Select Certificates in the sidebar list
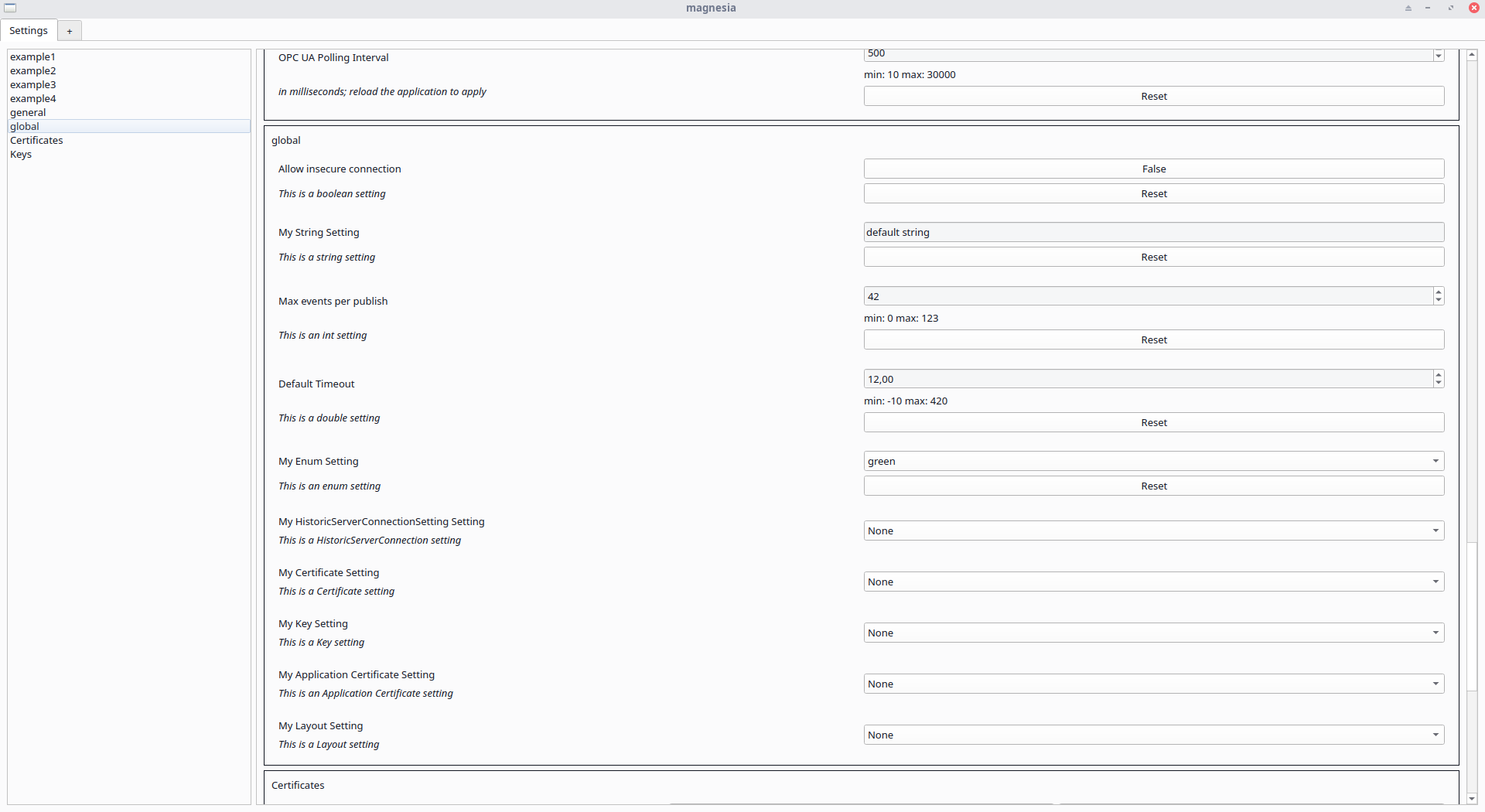Screen dimensions: 1485x812 [x=36, y=141]
